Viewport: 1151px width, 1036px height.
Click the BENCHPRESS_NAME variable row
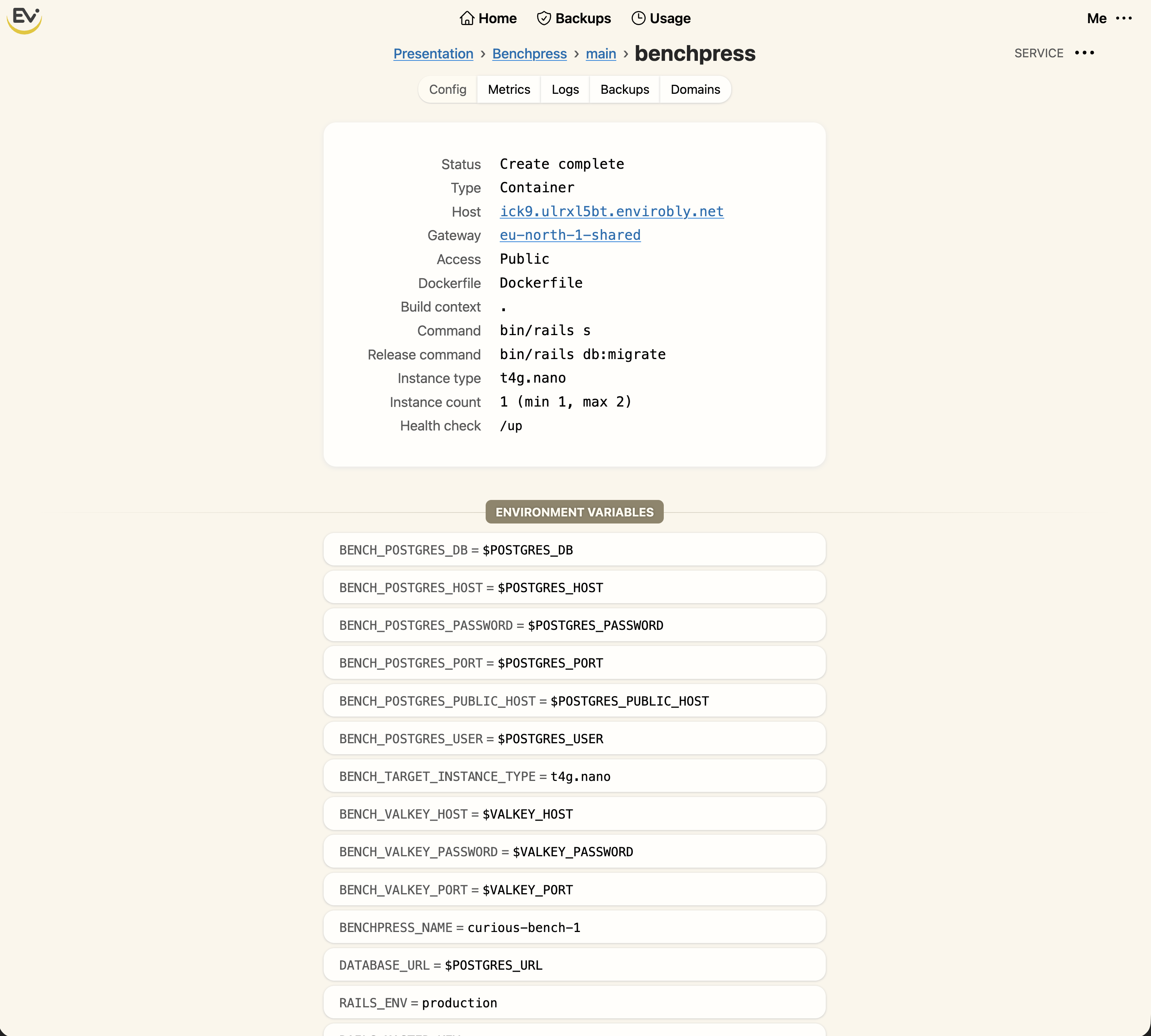click(x=574, y=927)
